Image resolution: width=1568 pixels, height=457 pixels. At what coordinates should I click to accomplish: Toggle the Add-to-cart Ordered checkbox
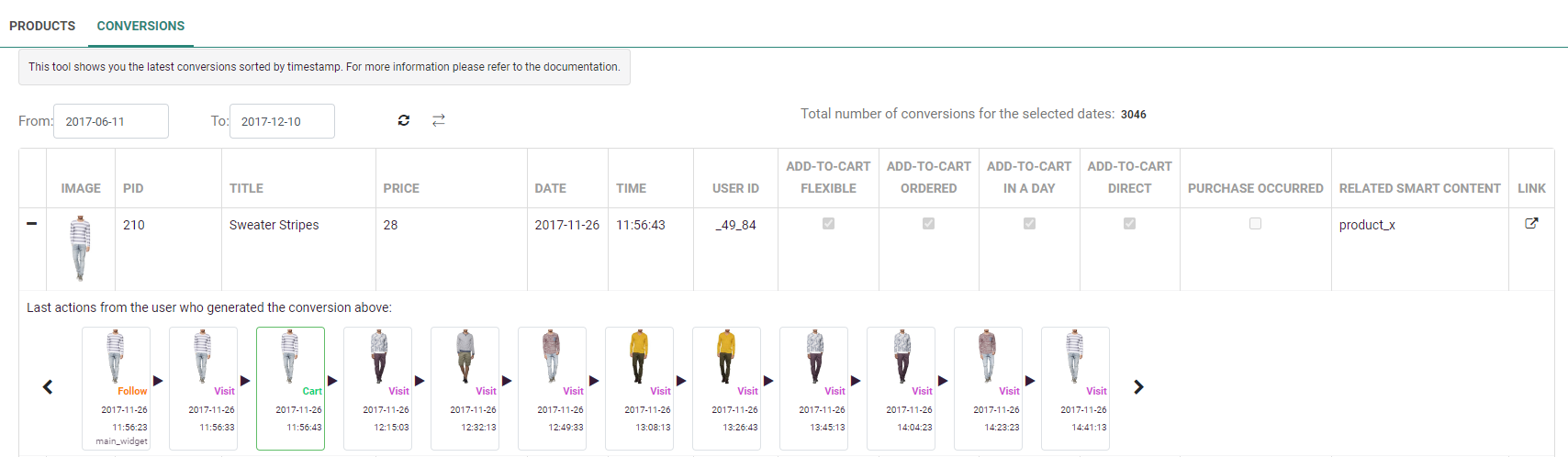(928, 223)
